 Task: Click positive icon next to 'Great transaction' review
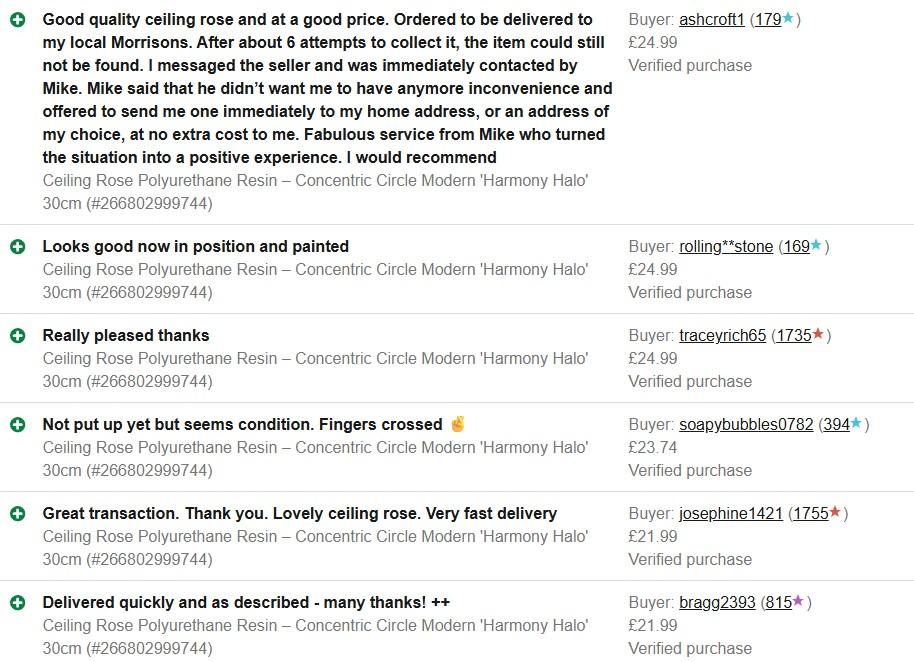(17, 514)
